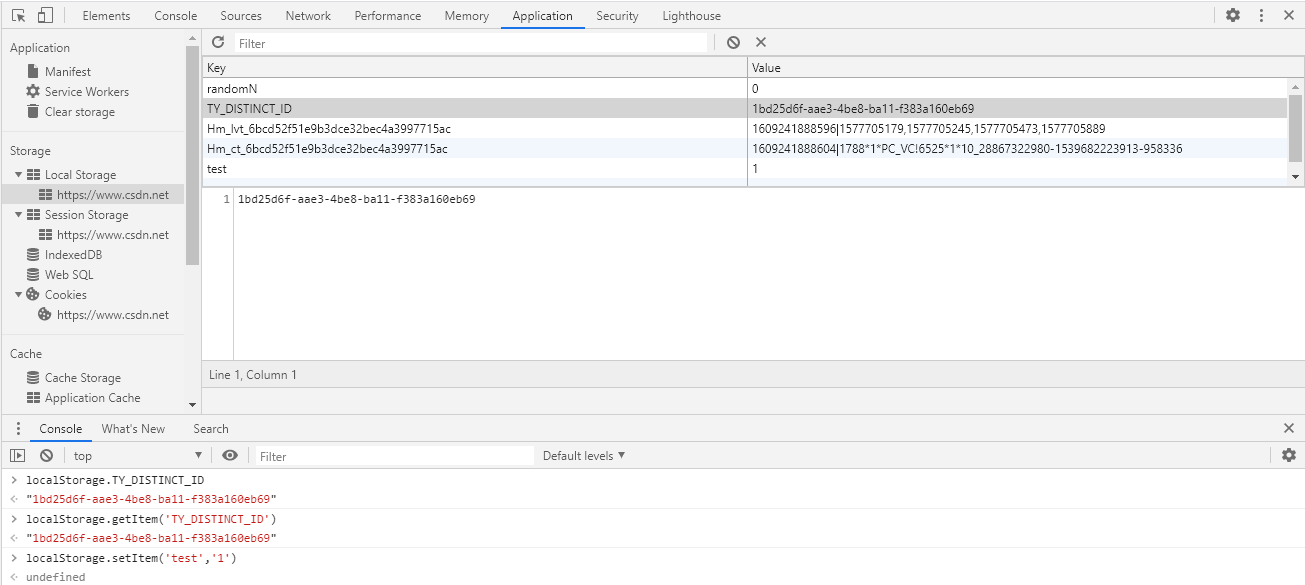Open the top JavaScript context dropdown
Image resolution: width=1305 pixels, height=585 pixels.
(x=137, y=455)
